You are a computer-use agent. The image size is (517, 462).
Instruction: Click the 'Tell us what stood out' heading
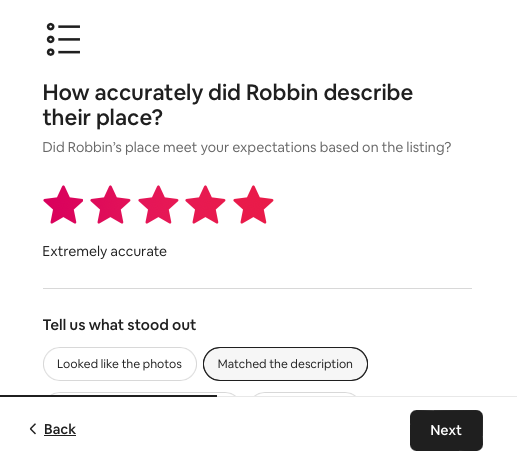tap(119, 325)
